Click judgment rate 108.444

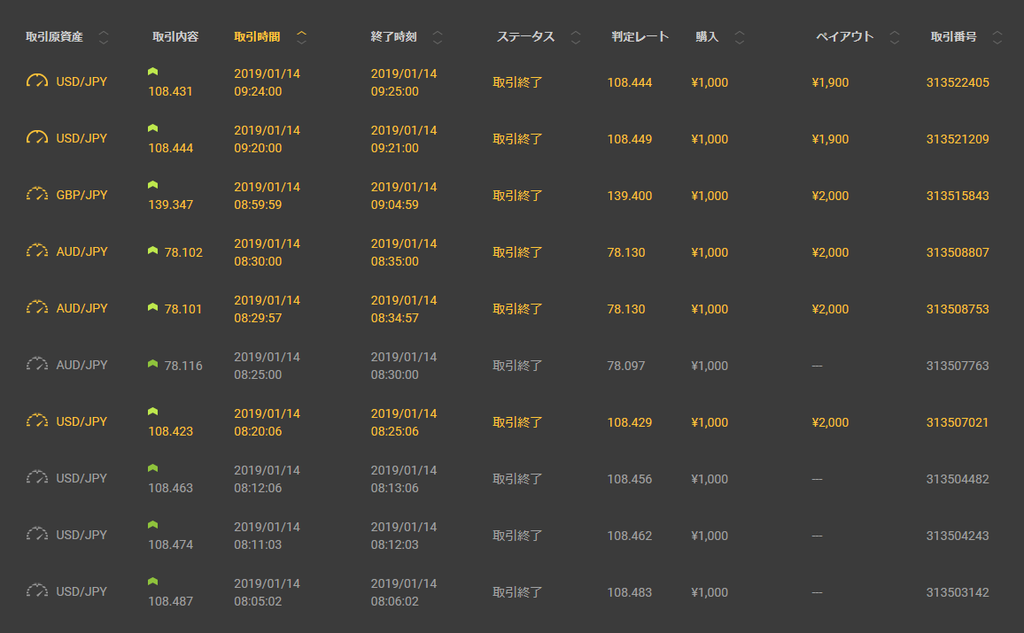(630, 82)
